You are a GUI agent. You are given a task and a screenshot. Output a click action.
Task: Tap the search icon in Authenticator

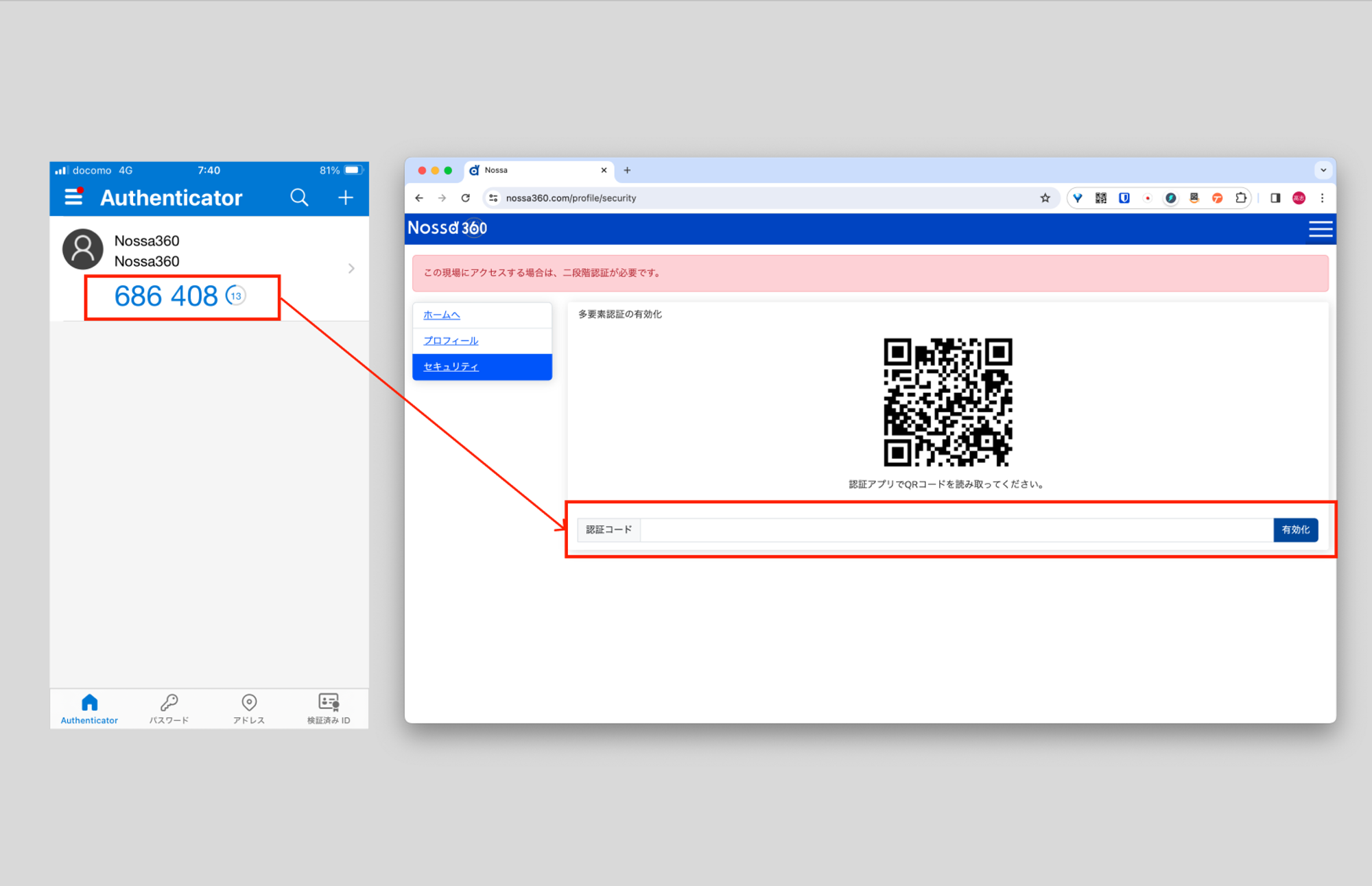(x=299, y=197)
